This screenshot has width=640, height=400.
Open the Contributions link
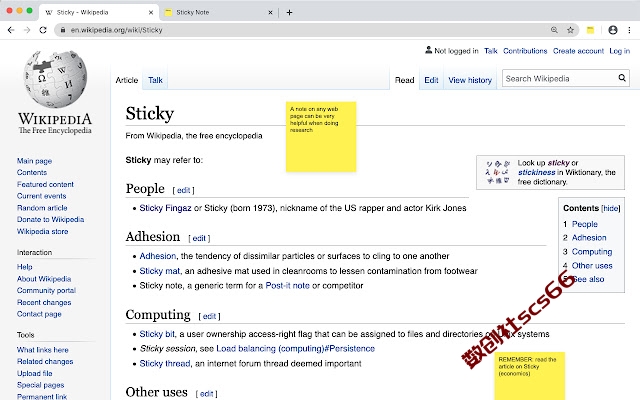(x=525, y=51)
